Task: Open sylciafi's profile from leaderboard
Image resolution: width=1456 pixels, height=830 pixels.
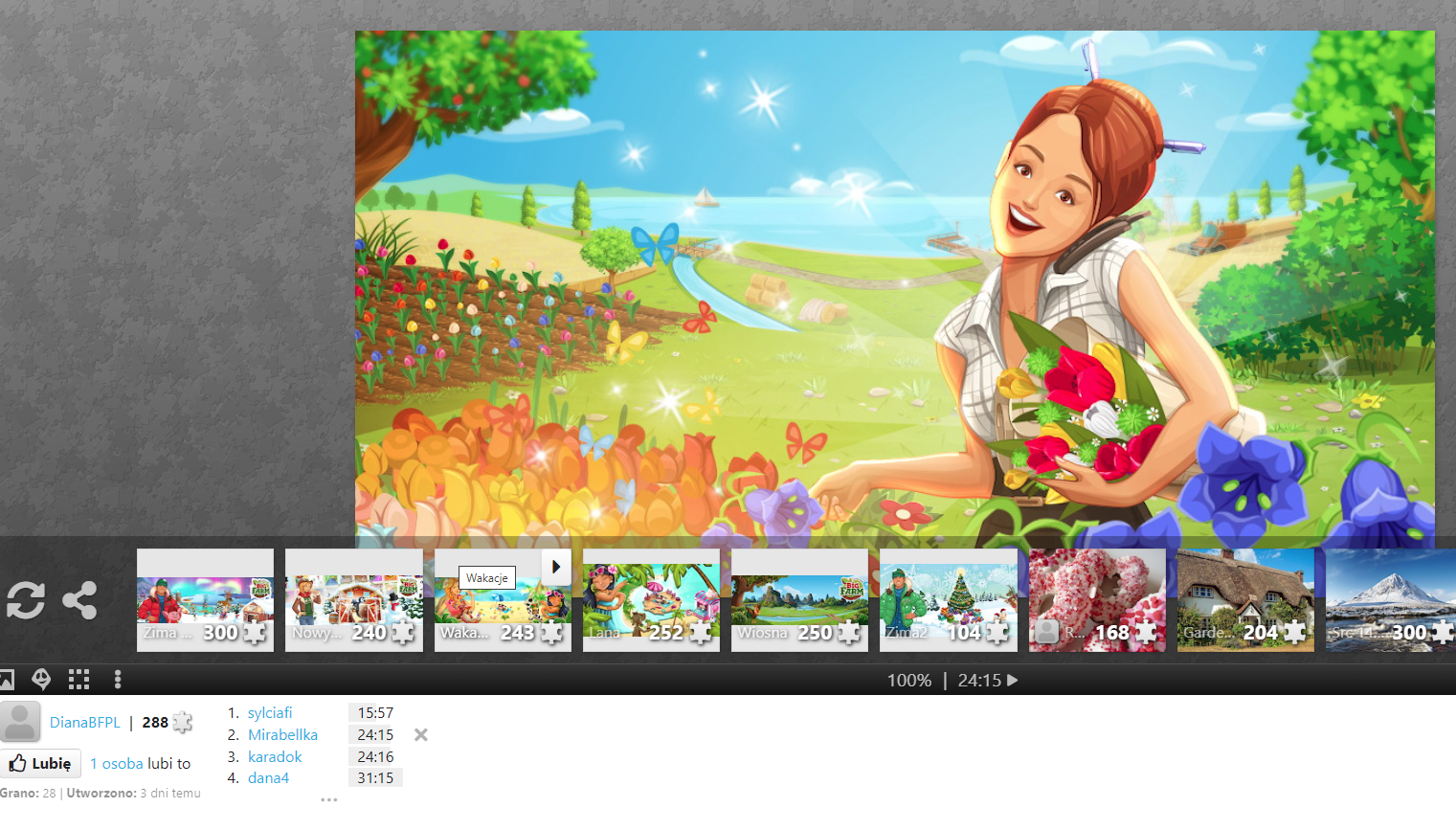Action: point(270,713)
